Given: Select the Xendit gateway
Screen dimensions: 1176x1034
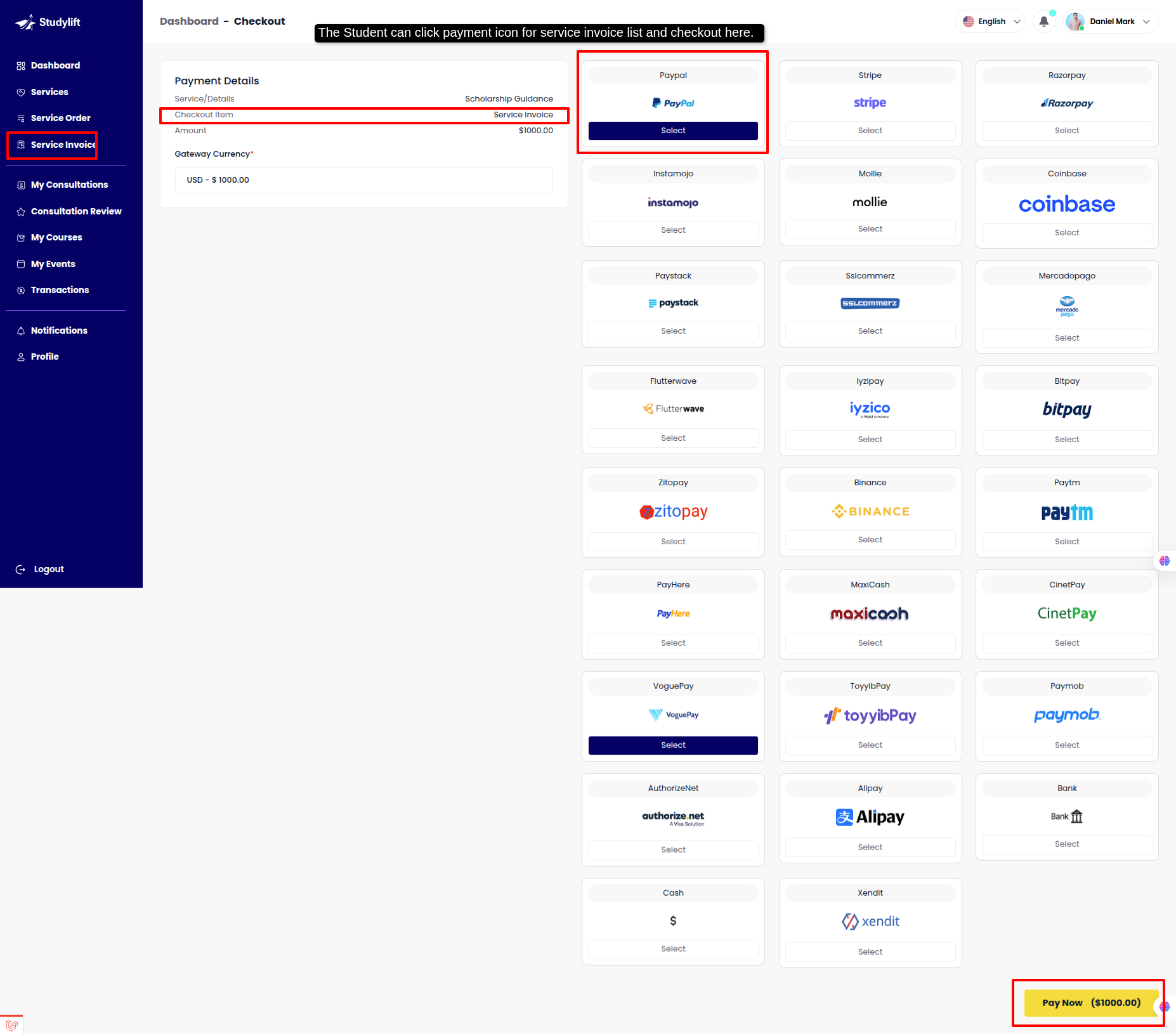Looking at the screenshot, I should pyautogui.click(x=870, y=952).
